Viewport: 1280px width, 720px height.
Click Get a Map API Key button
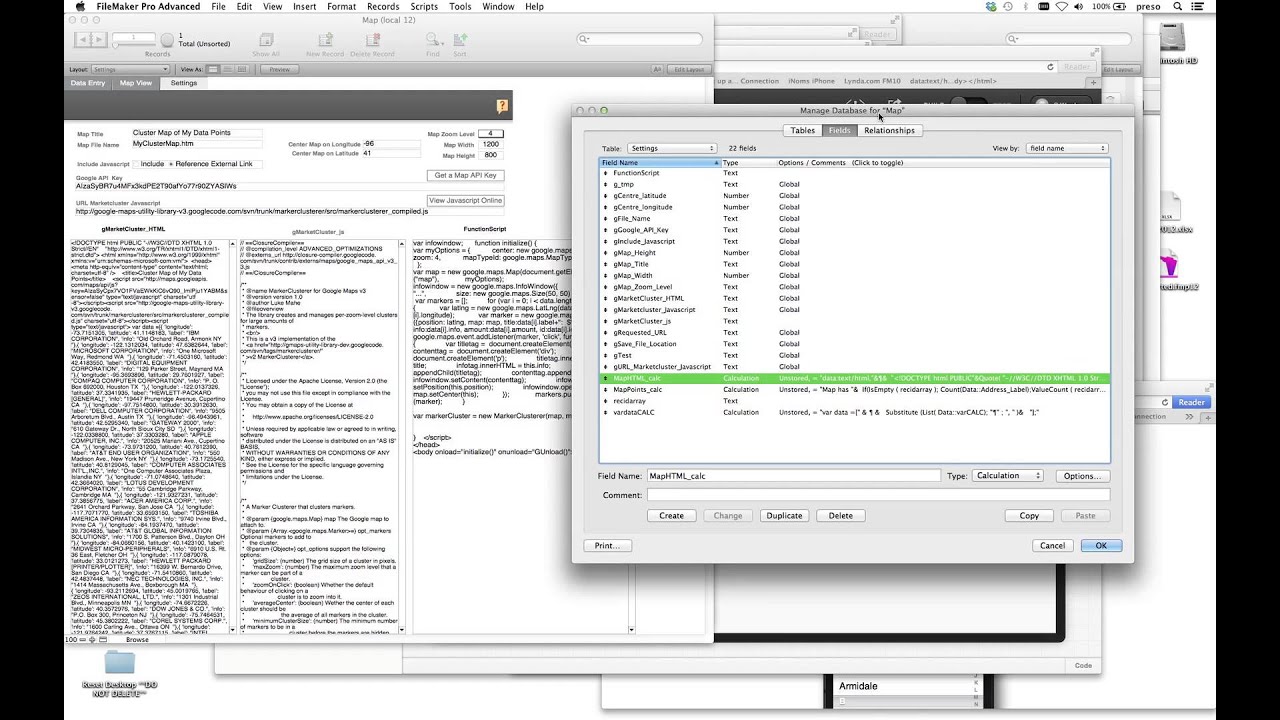point(465,175)
